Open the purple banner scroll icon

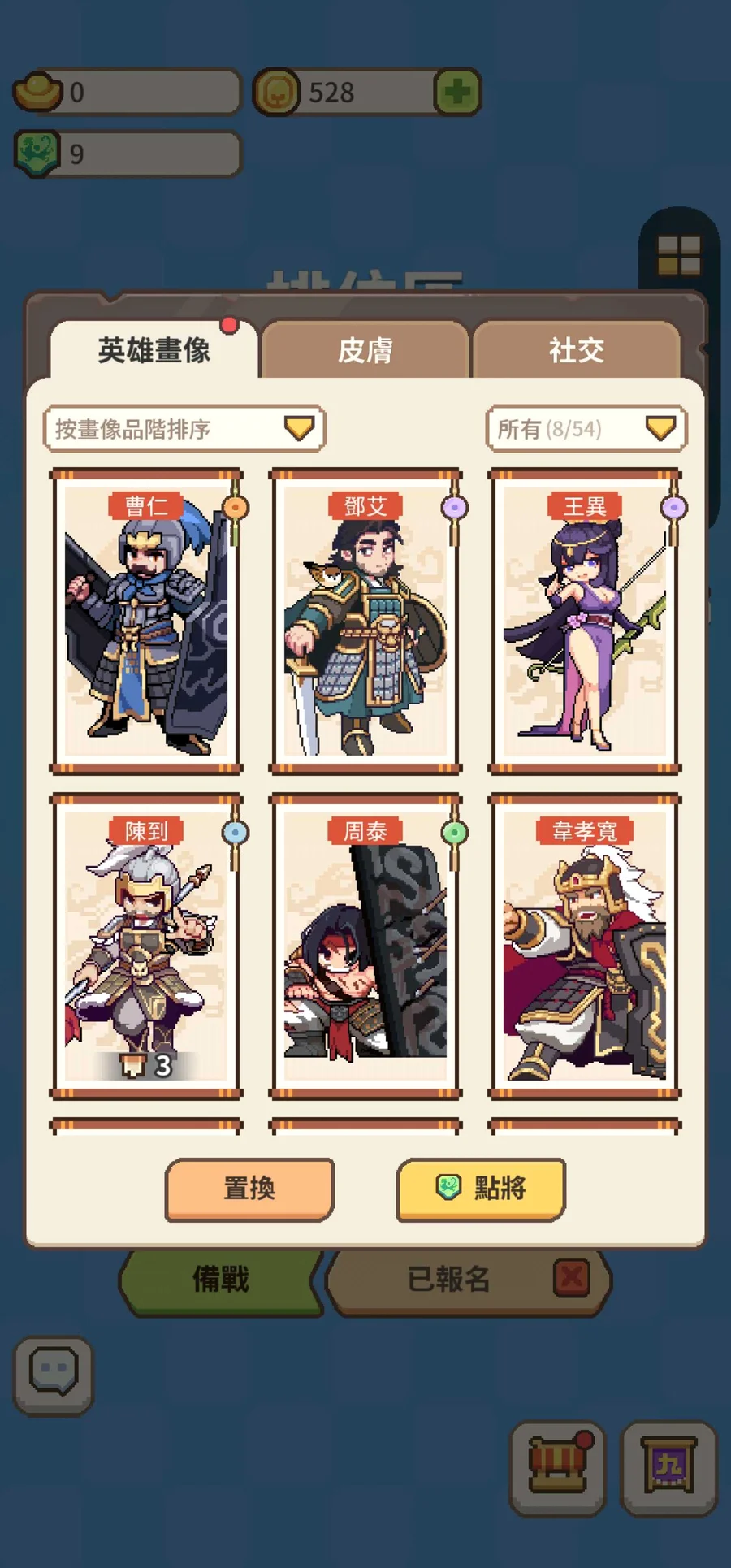click(668, 1468)
